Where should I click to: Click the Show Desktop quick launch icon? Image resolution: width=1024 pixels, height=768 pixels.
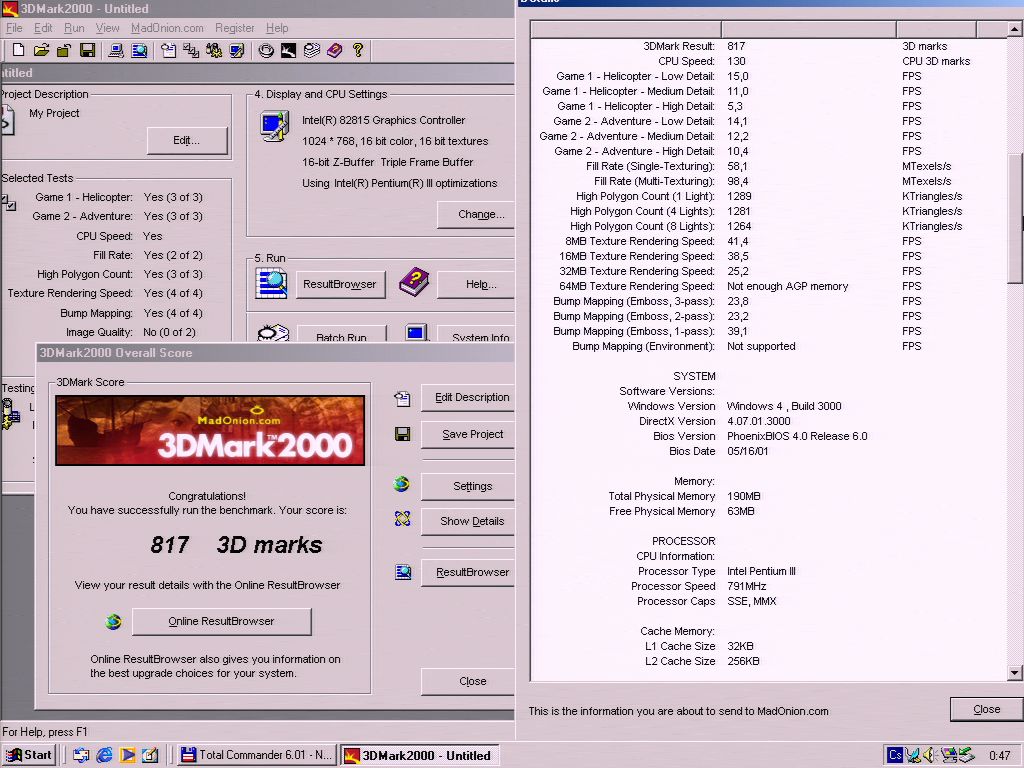(151, 755)
